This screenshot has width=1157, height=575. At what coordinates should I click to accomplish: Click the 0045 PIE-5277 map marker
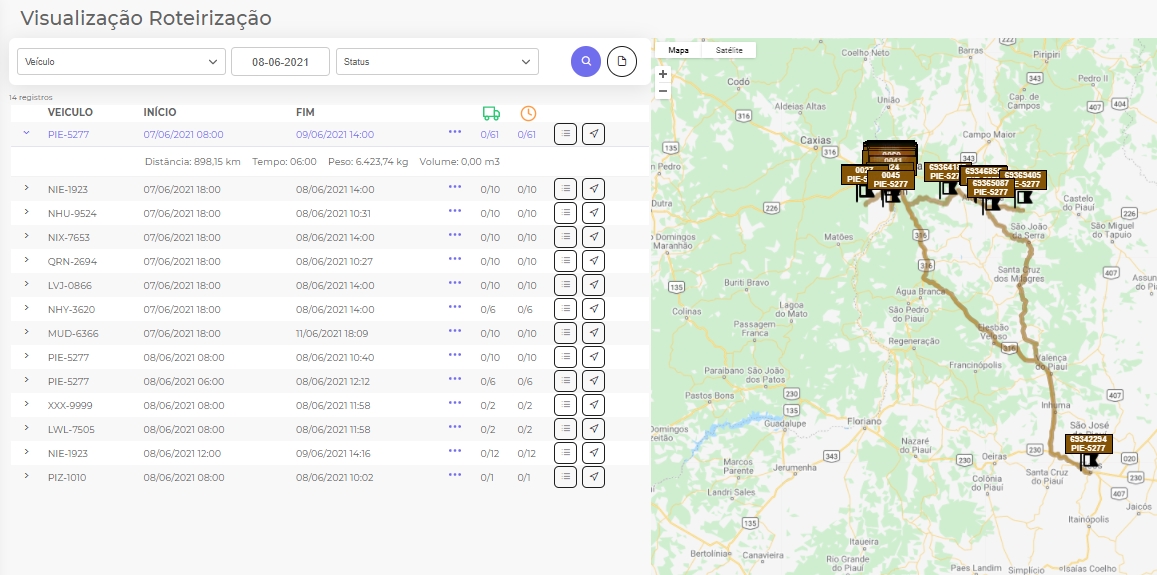coord(891,179)
